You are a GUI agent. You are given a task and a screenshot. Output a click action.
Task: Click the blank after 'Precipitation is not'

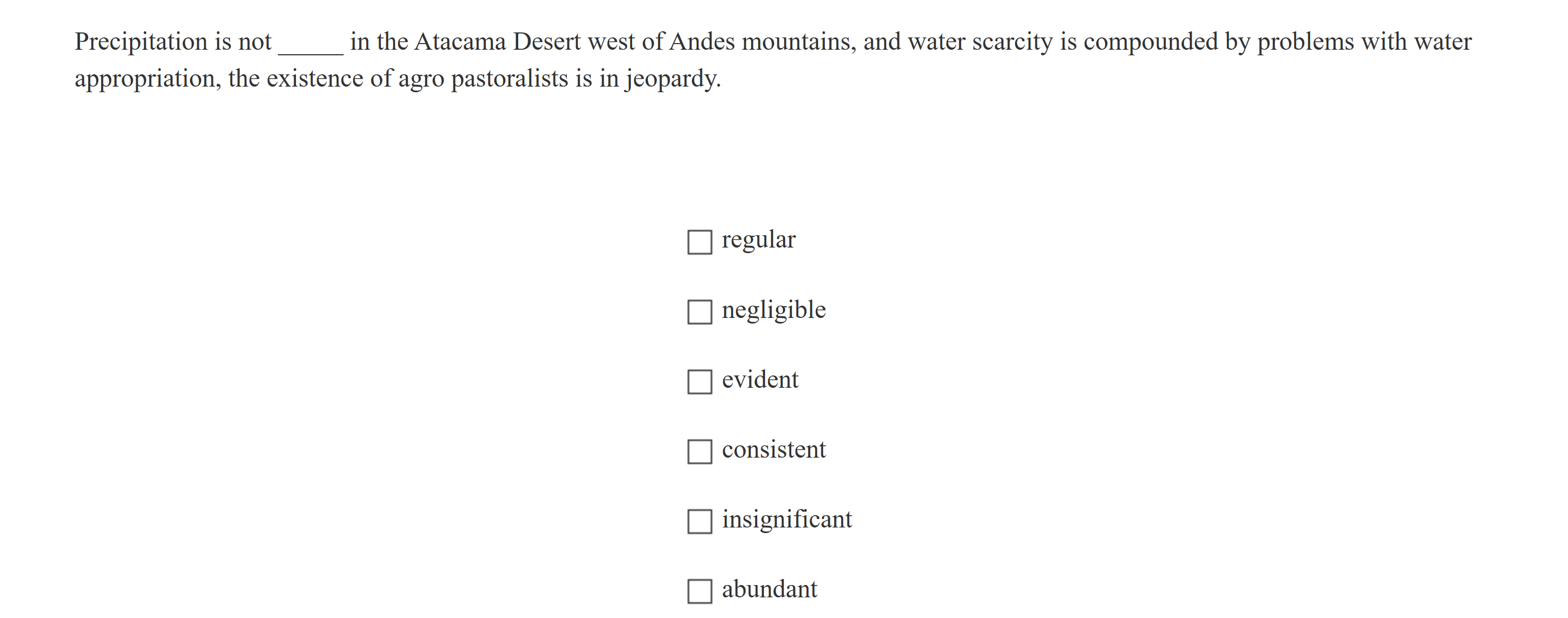pyautogui.click(x=310, y=44)
